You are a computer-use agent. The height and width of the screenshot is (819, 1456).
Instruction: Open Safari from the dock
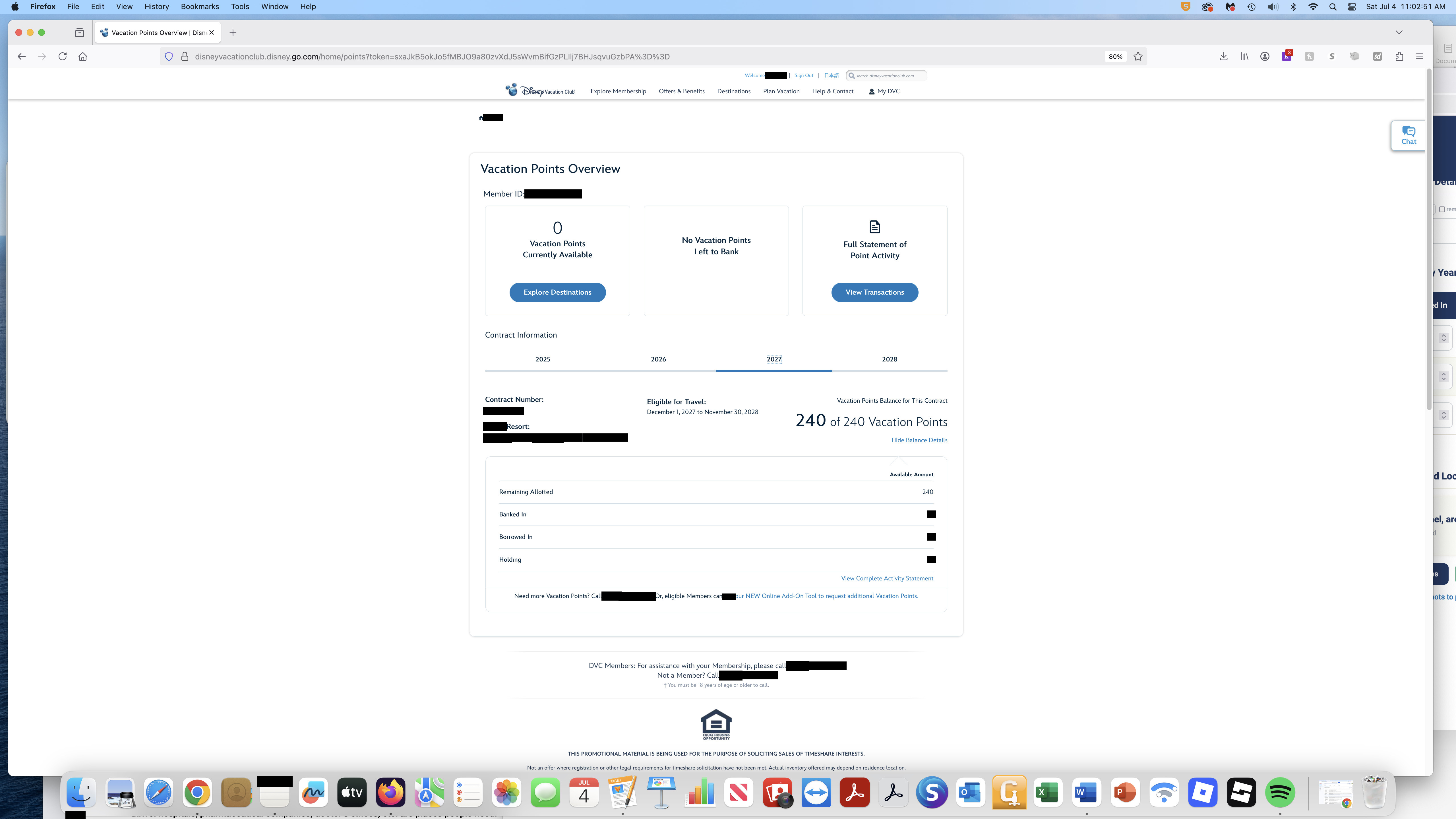(158, 793)
